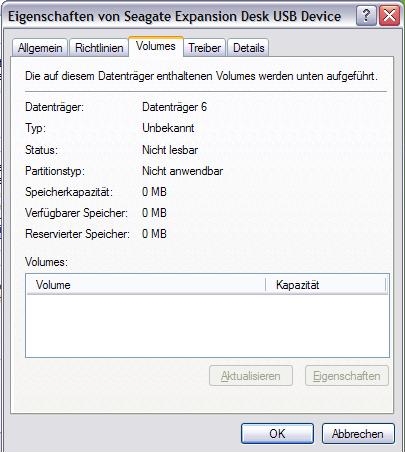The width and height of the screenshot is (405, 452).
Task: Open the Richtlinien tab
Action: point(99,48)
